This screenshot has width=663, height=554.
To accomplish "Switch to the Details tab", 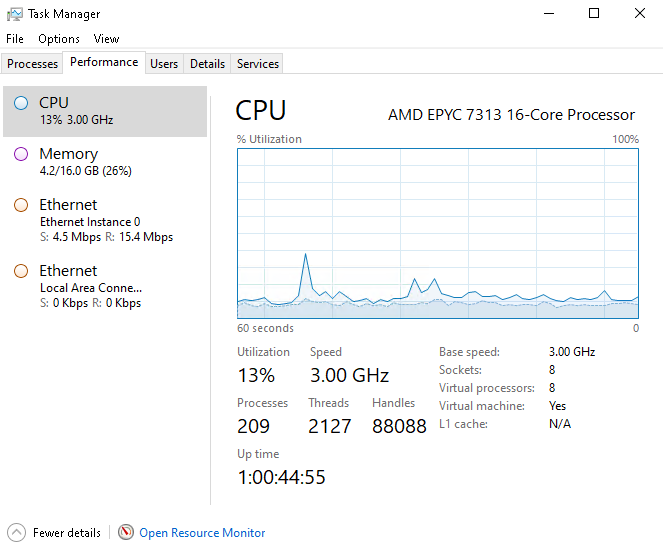I will (207, 63).
